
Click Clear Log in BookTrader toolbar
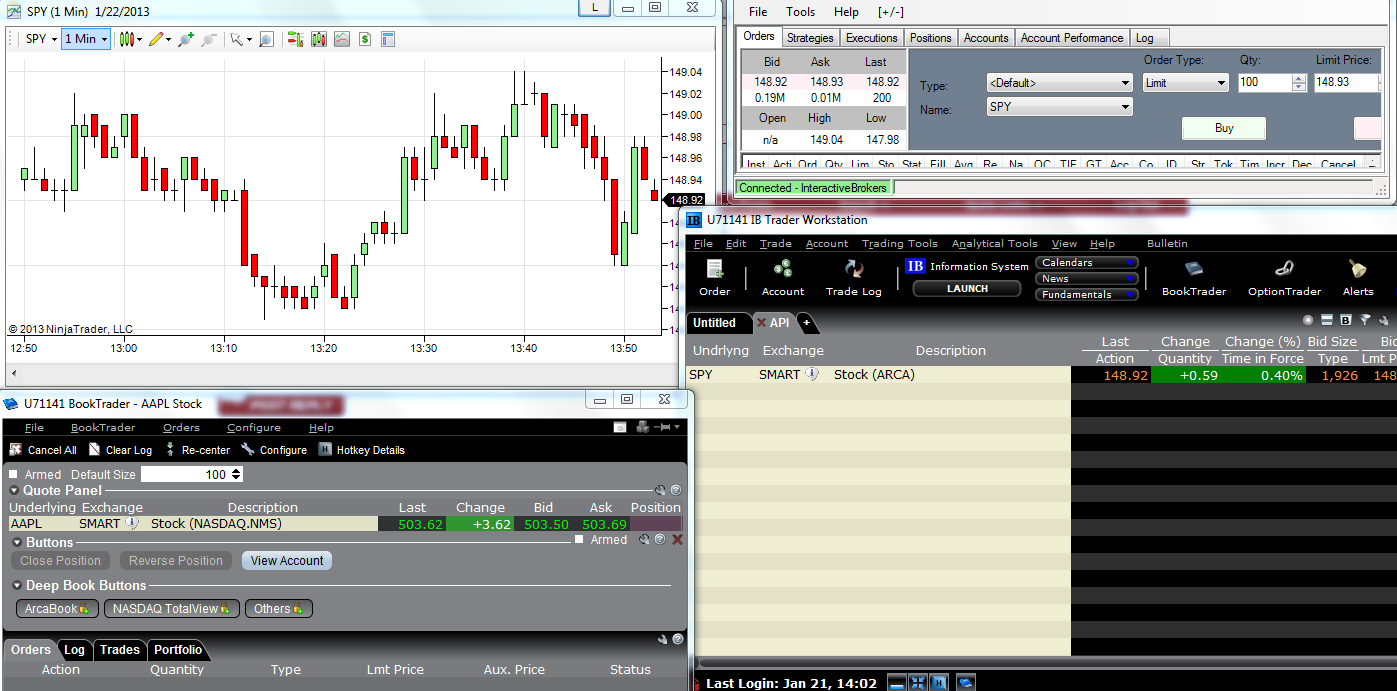[x=120, y=450]
